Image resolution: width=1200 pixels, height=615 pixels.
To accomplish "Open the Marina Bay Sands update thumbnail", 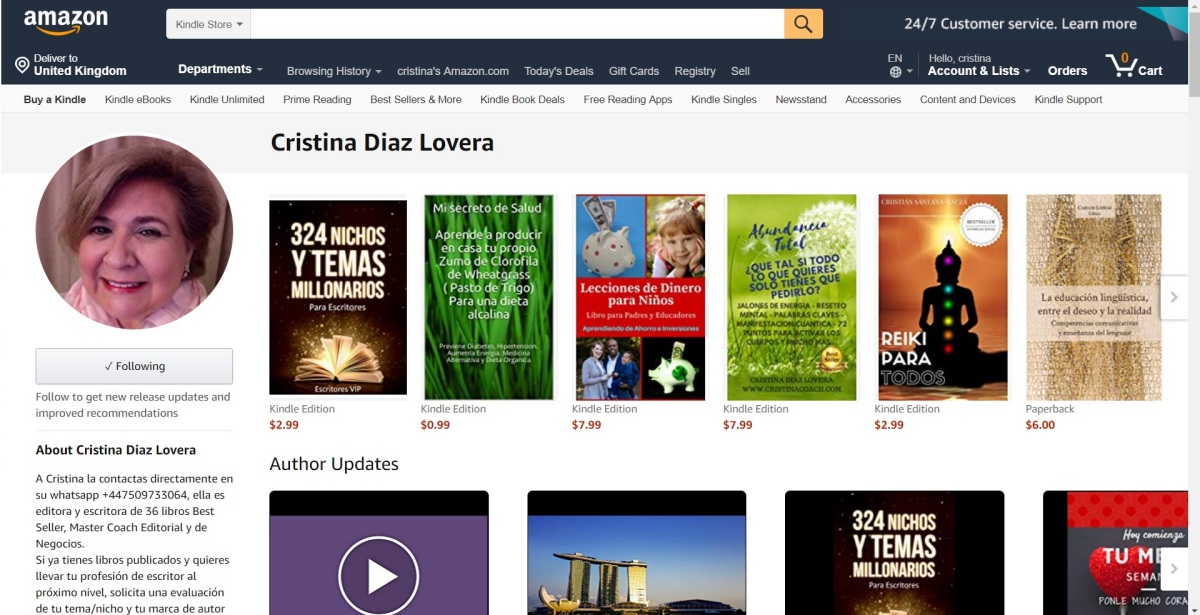I will [637, 553].
